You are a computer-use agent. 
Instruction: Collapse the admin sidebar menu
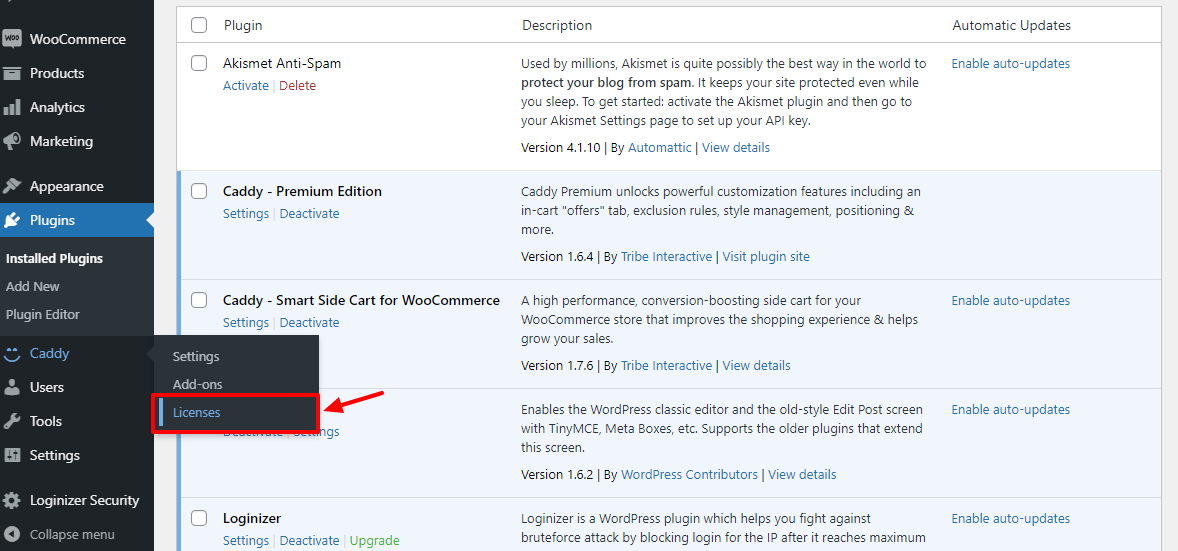[x=60, y=534]
